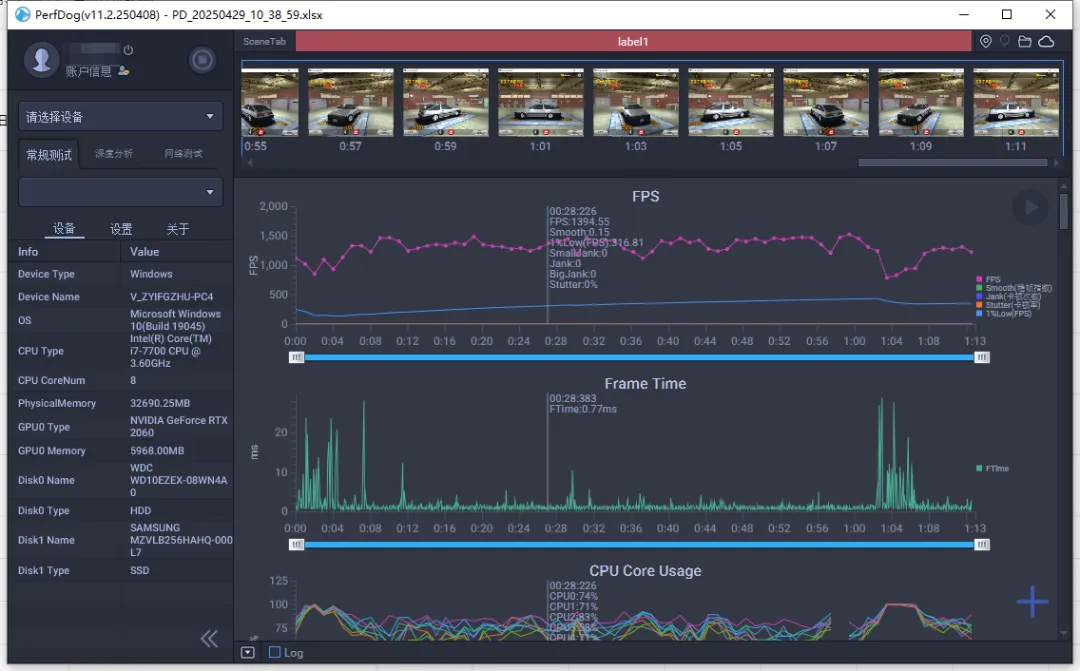Click FPS chart range slider right handle

tap(982, 358)
